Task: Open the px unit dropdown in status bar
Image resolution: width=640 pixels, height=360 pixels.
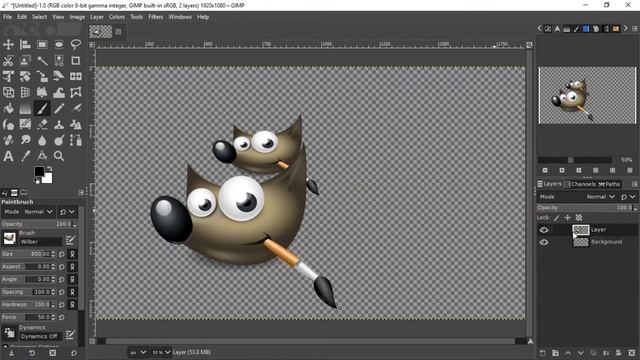Action: click(138, 352)
